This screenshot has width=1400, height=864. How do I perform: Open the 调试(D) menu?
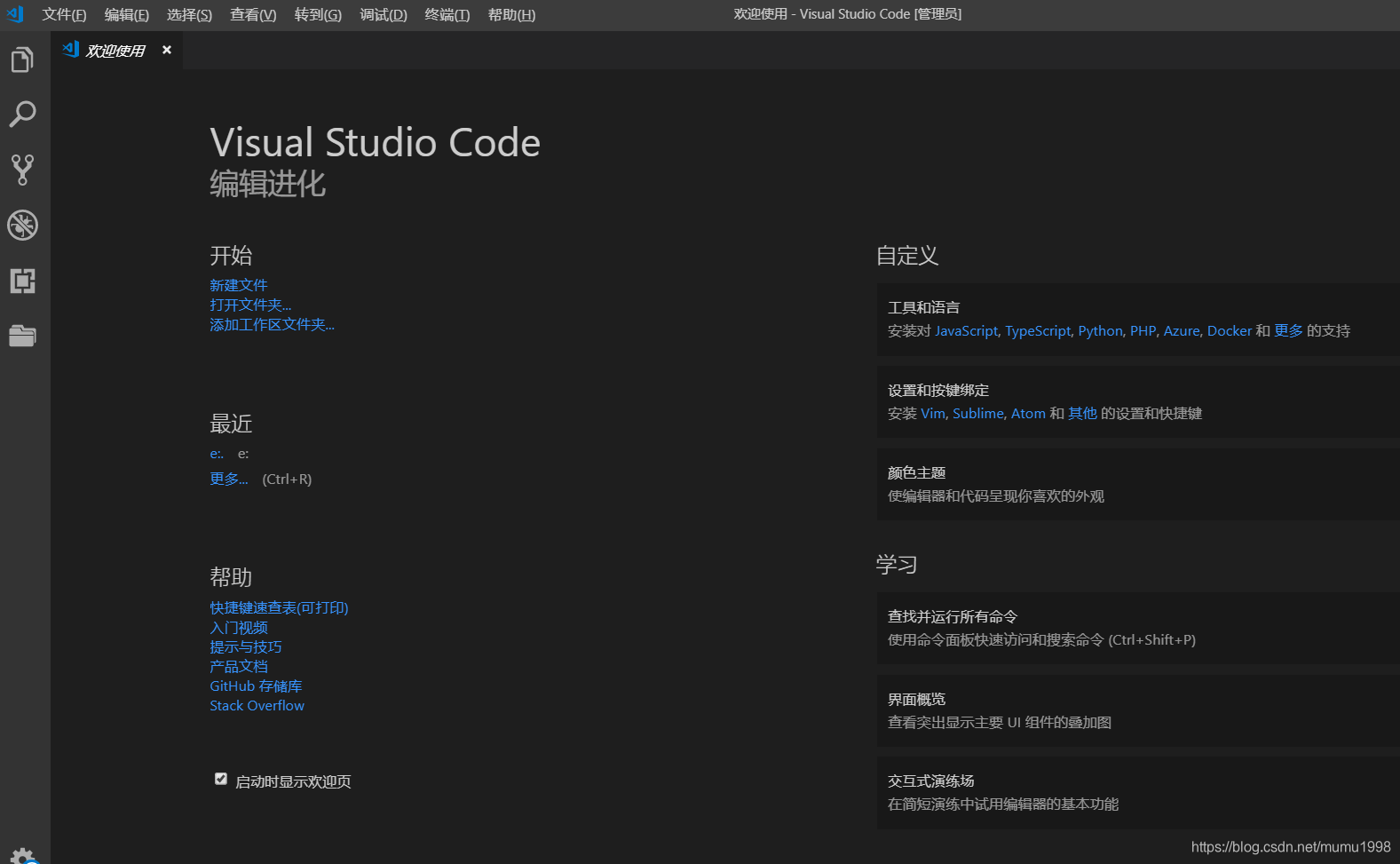click(384, 15)
